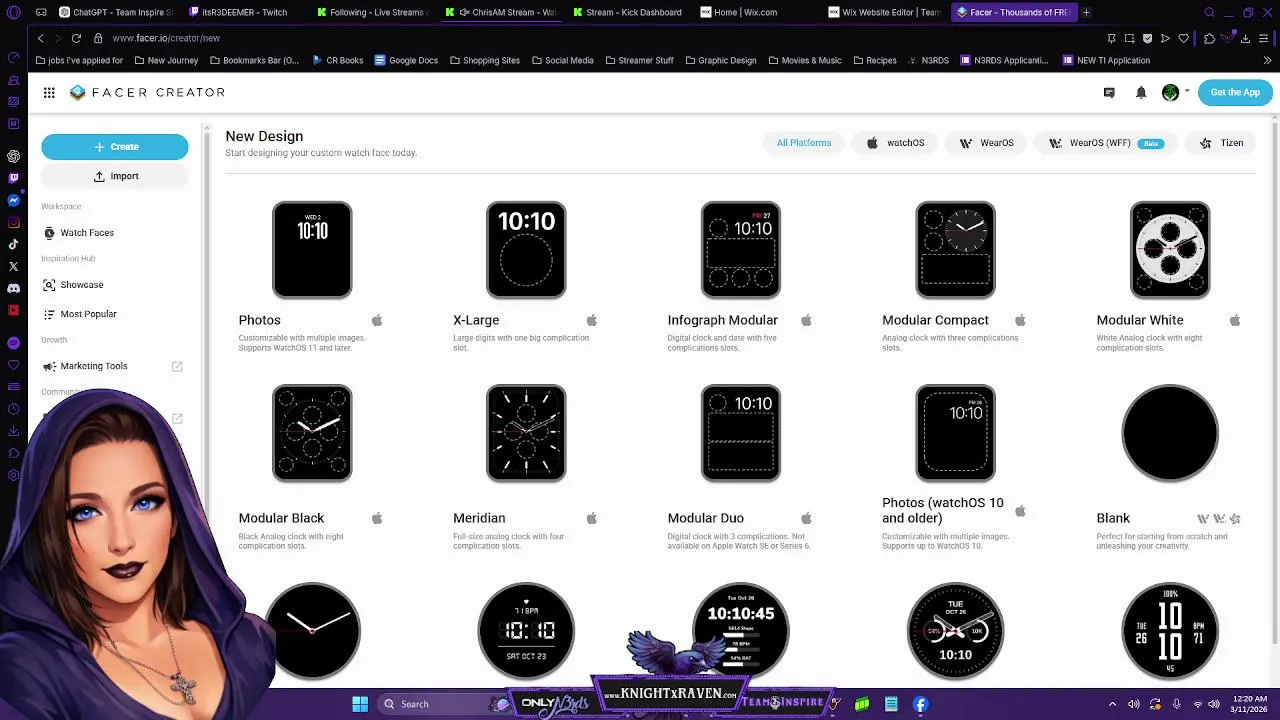Screen dimensions: 1280x720
Task: Open Marketing Tools in the sidebar
Action: coord(94,366)
